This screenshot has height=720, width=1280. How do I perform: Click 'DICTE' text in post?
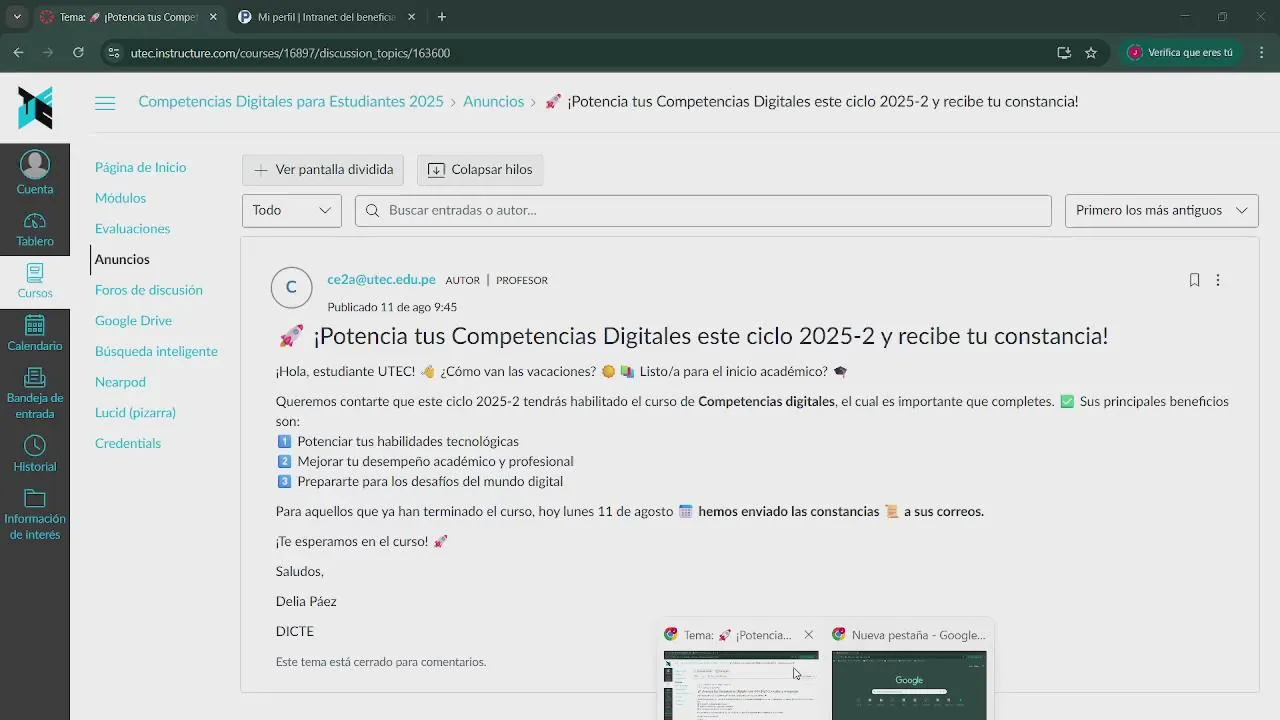click(x=295, y=632)
